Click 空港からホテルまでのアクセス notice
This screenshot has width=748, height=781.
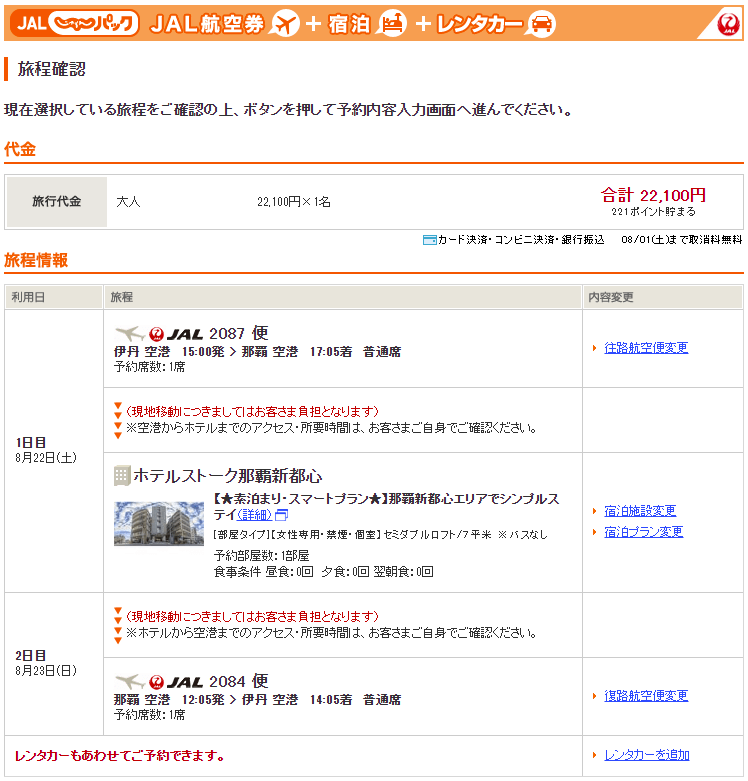click(x=331, y=428)
